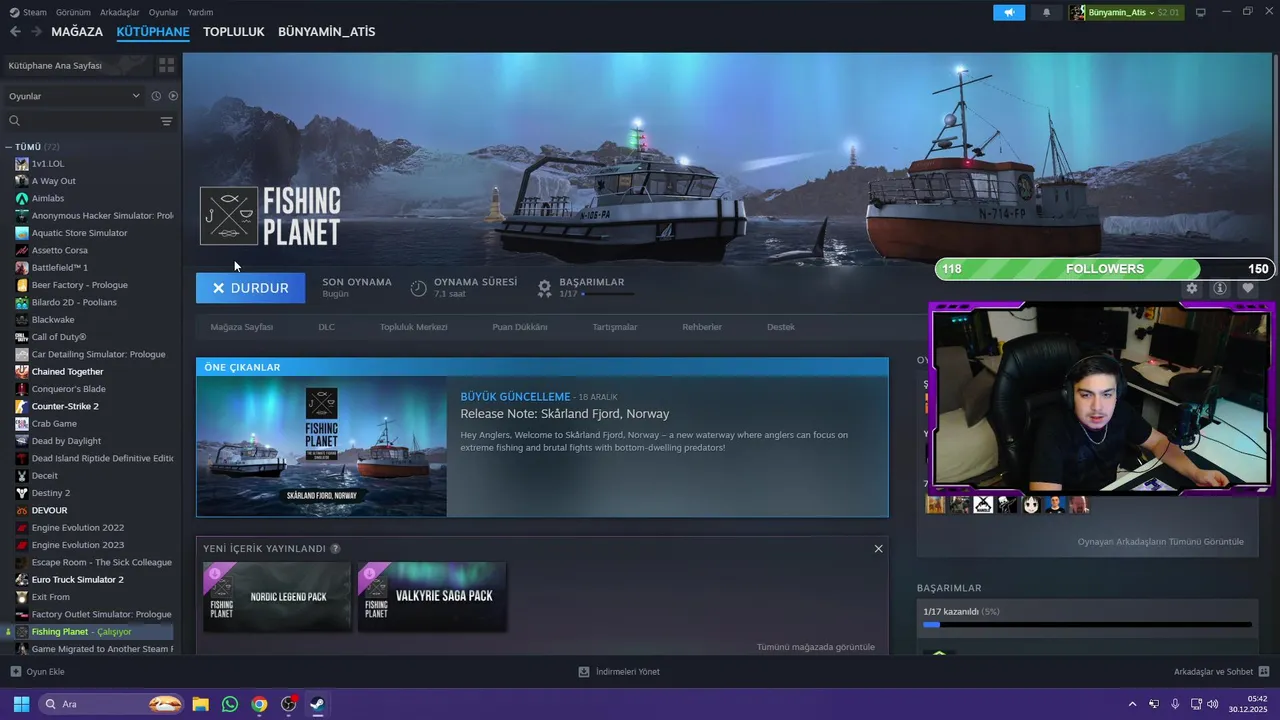This screenshot has height=720, width=1280.
Task: Open Google Chrome from taskbar
Action: 259,704
